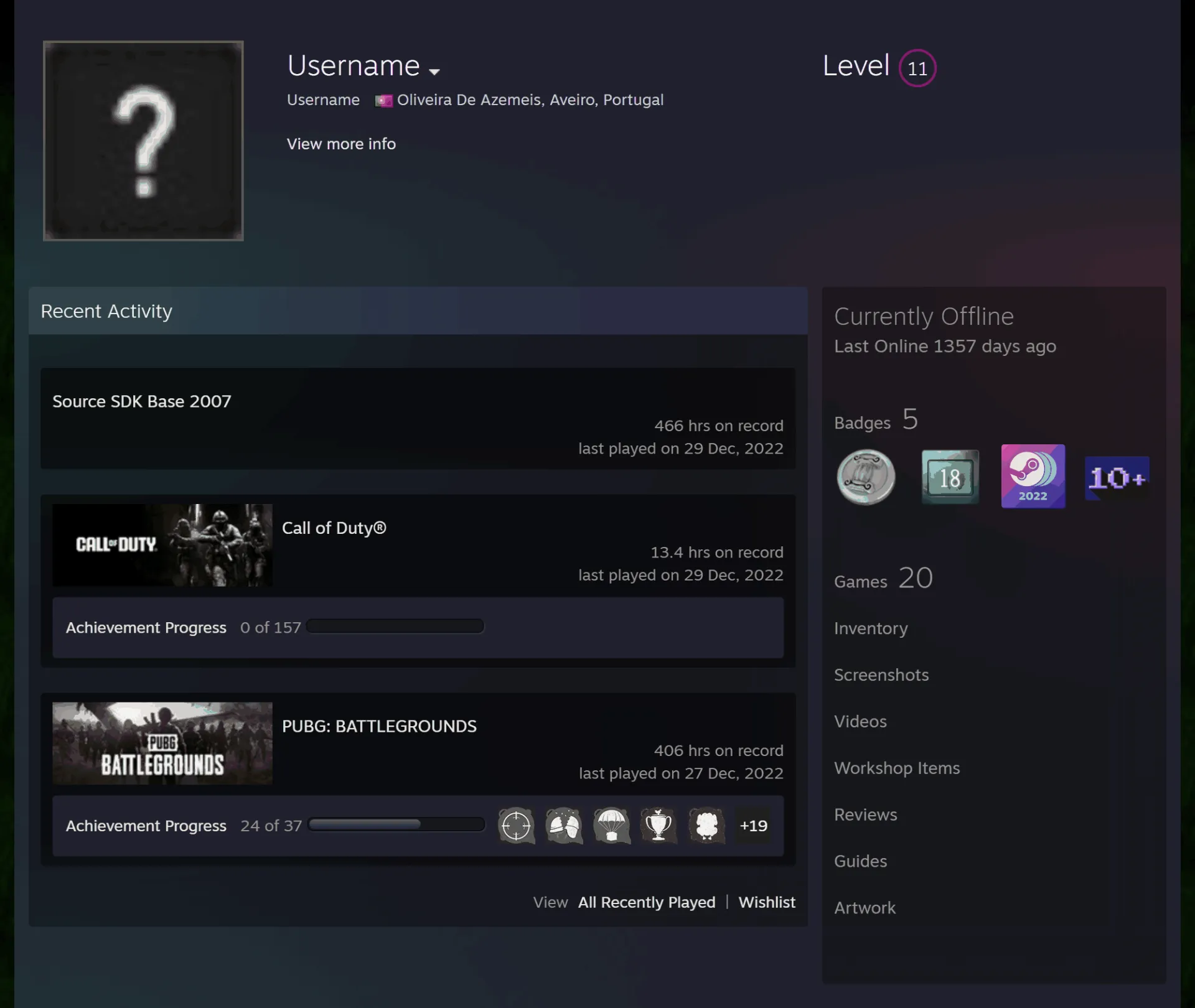Viewport: 1195px width, 1008px height.
Task: Open the Wishlist link
Action: tap(767, 902)
